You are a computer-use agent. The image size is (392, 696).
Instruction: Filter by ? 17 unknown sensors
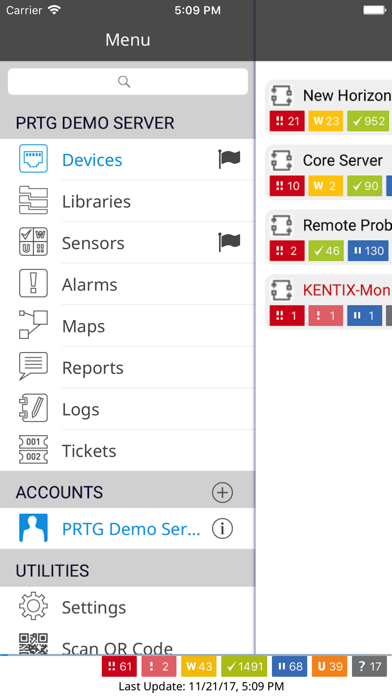[x=369, y=666]
